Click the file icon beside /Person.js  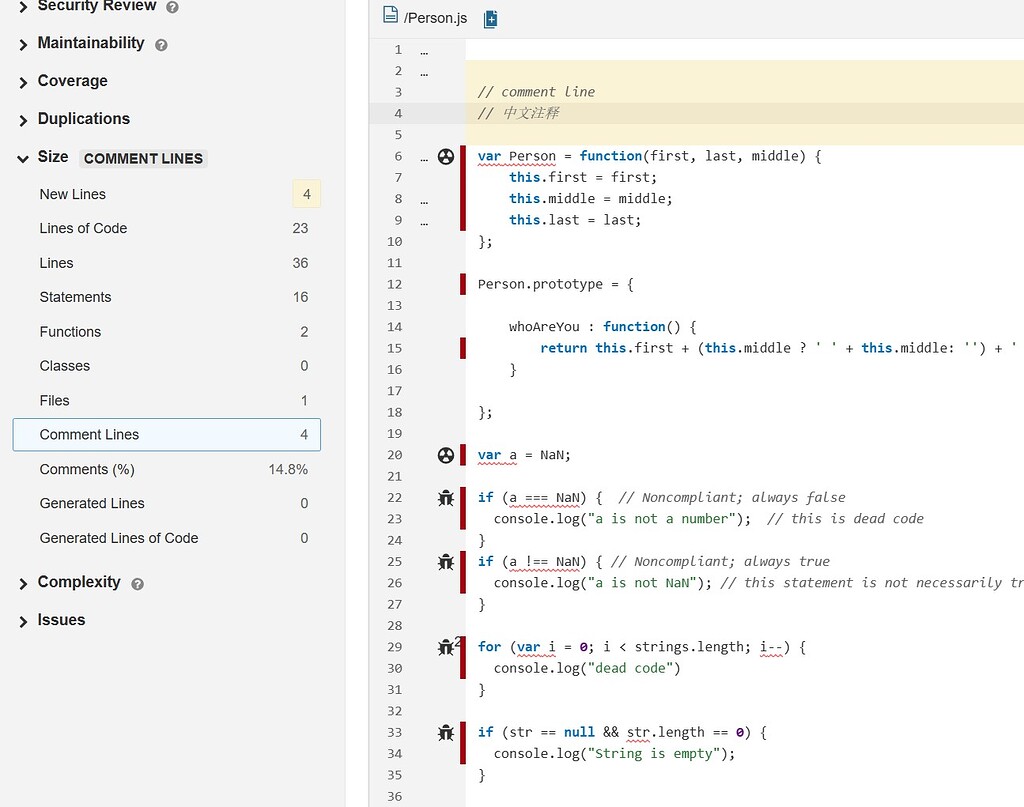[x=390, y=17]
